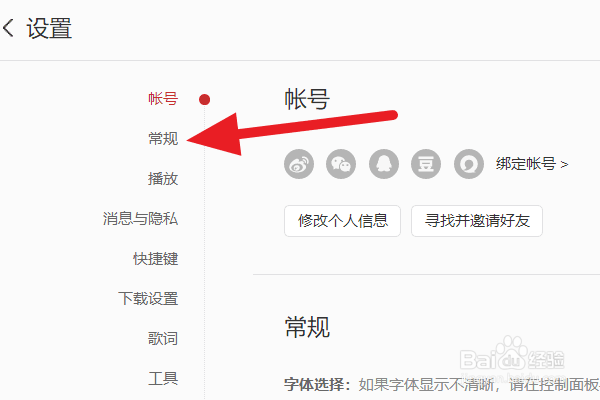The width and height of the screenshot is (600, 400).
Task: Go to 消息与隐私 settings
Action: click(x=140, y=219)
